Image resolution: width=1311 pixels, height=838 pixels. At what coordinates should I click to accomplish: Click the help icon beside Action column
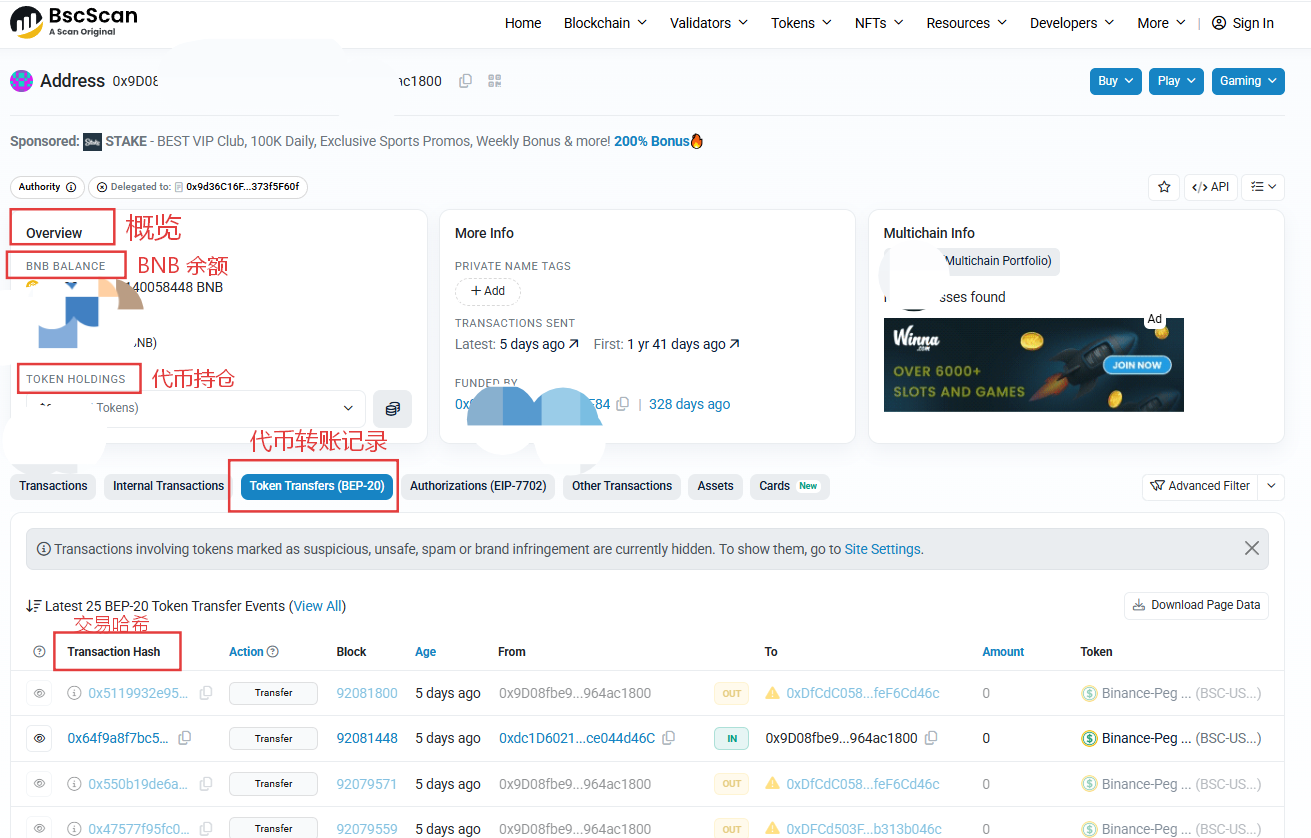click(273, 652)
